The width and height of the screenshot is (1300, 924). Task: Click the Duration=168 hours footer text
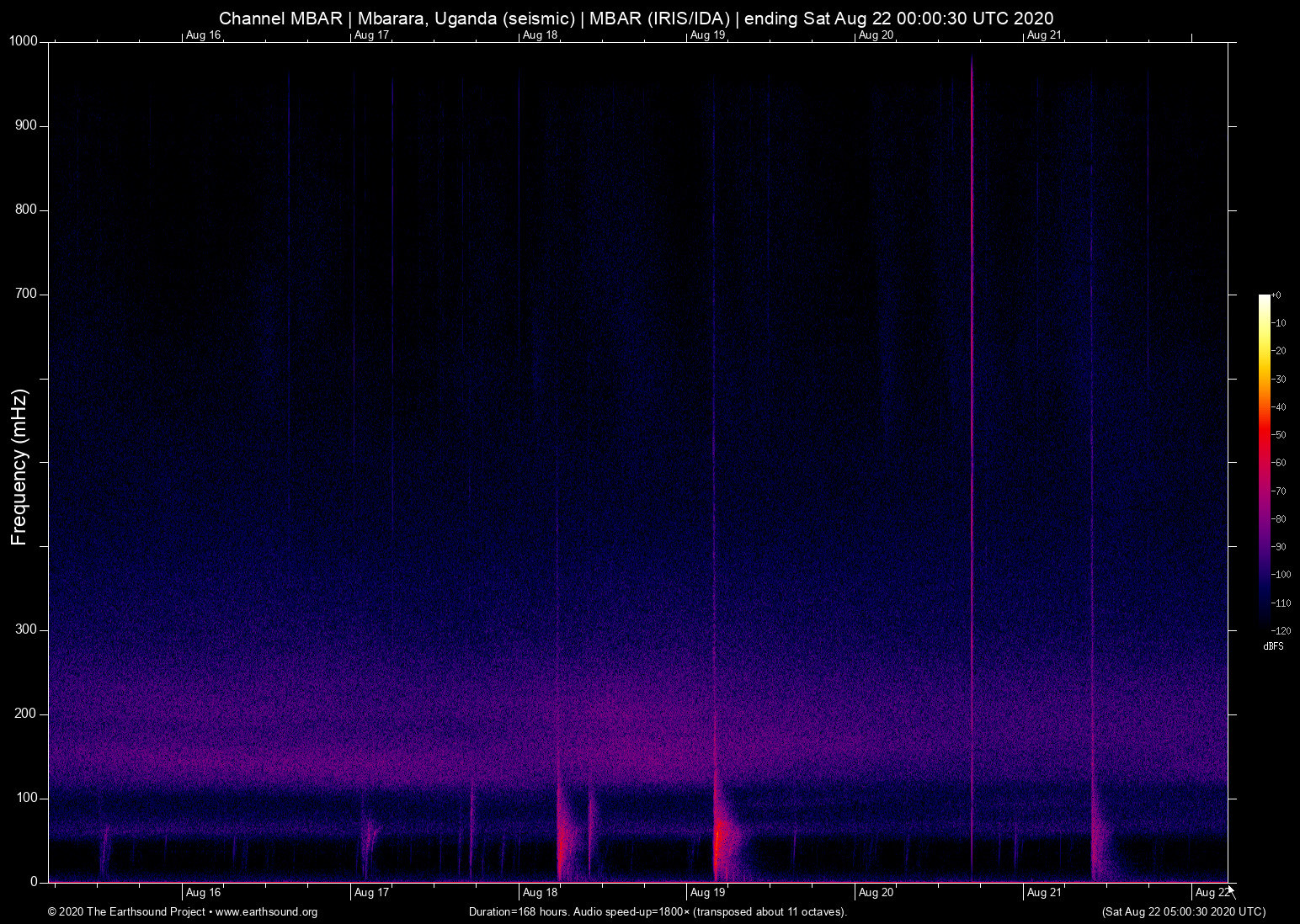pos(658,912)
